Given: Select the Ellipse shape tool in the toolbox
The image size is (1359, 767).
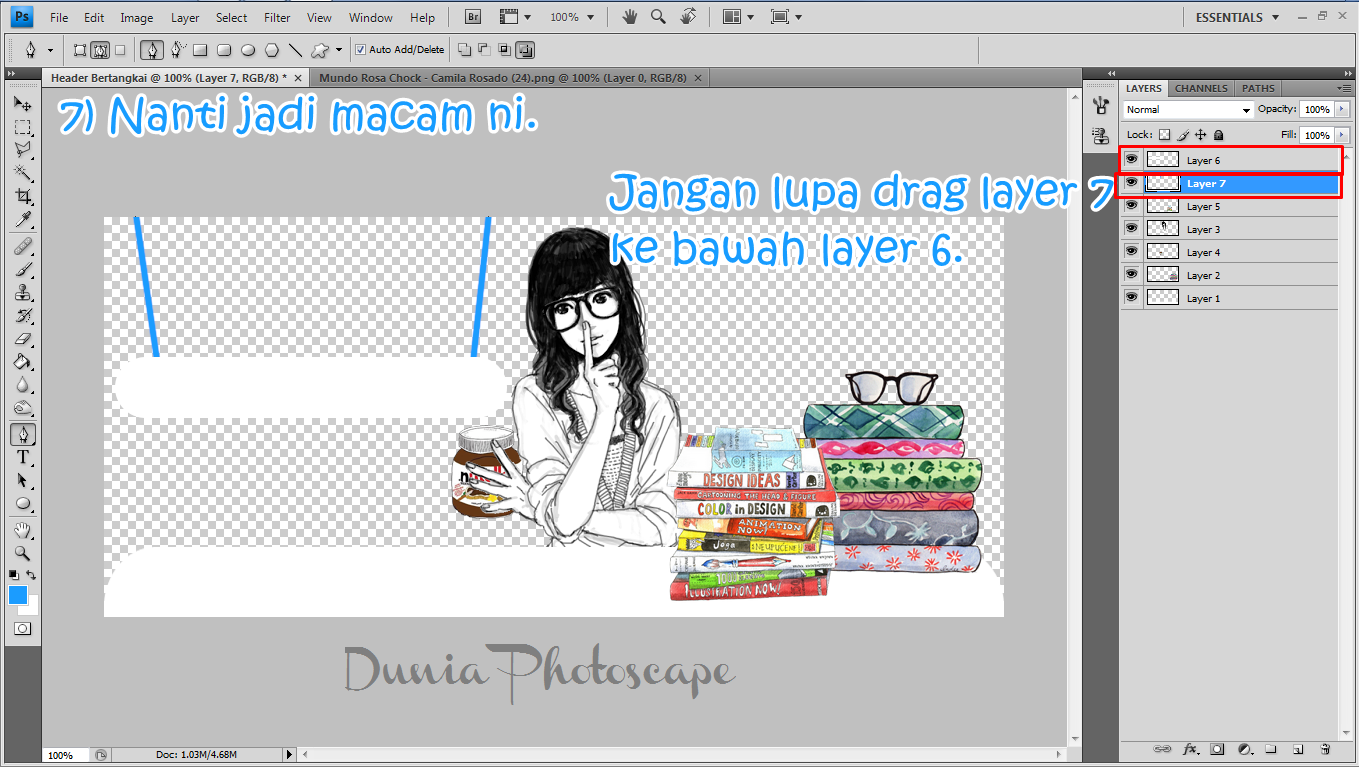Looking at the screenshot, I should click(x=23, y=503).
